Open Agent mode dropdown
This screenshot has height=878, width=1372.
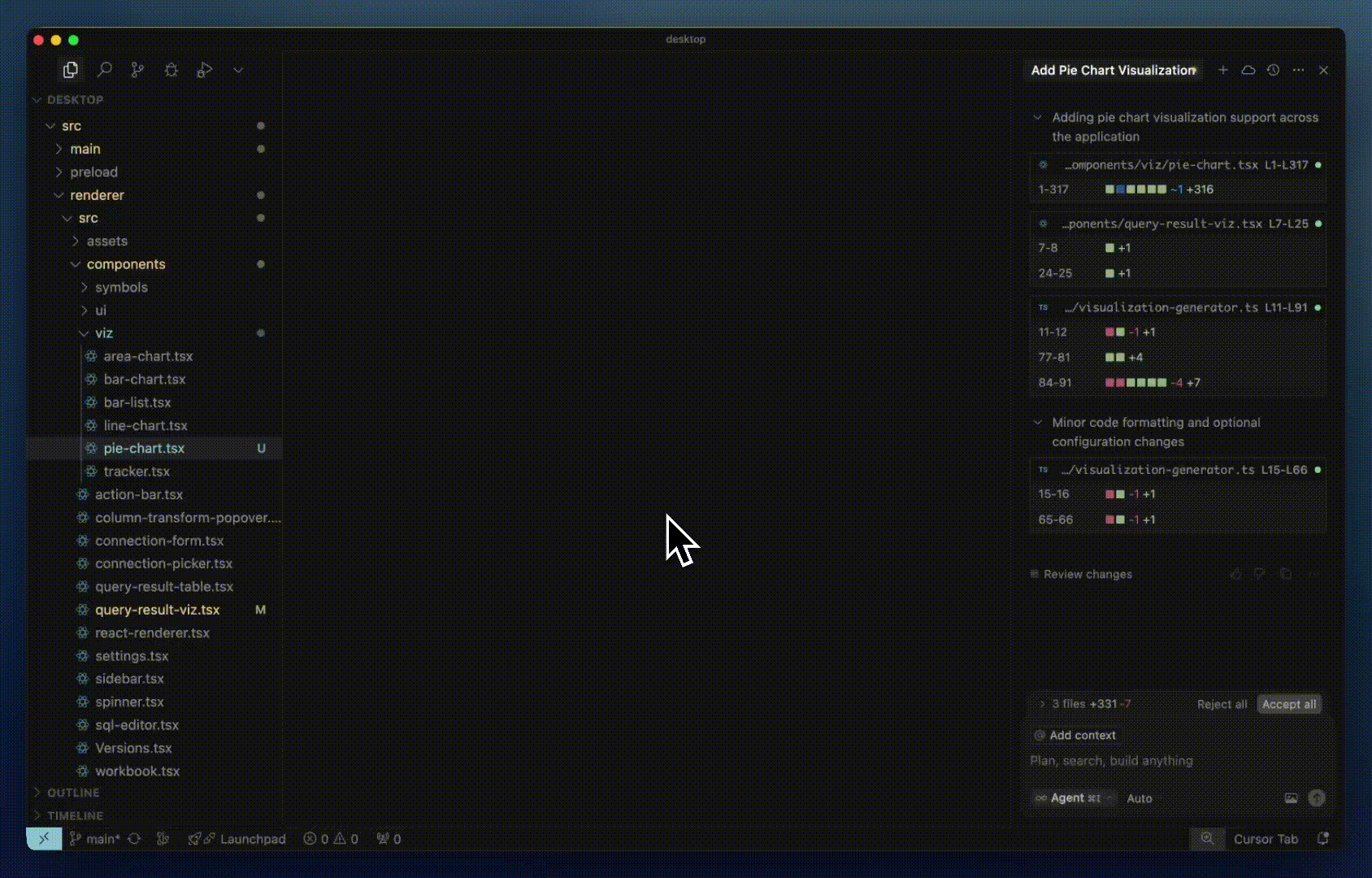point(1074,798)
